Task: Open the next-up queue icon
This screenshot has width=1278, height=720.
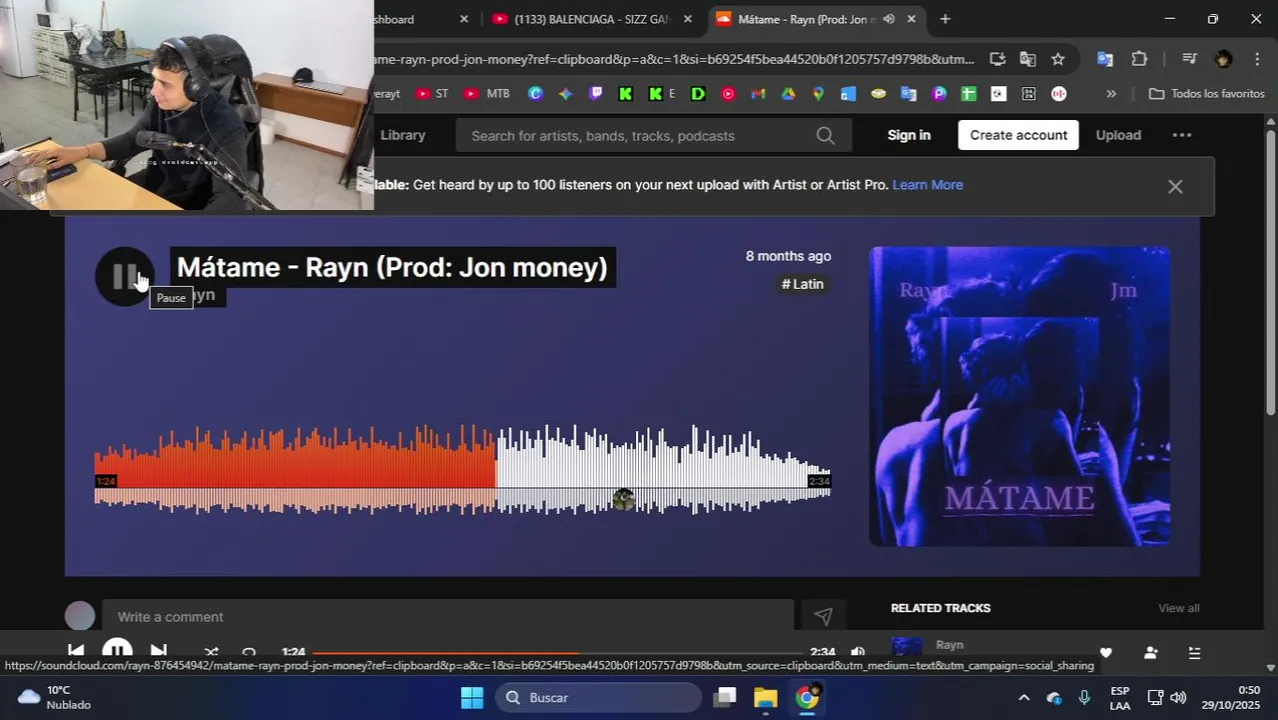Action: pyautogui.click(x=1194, y=653)
